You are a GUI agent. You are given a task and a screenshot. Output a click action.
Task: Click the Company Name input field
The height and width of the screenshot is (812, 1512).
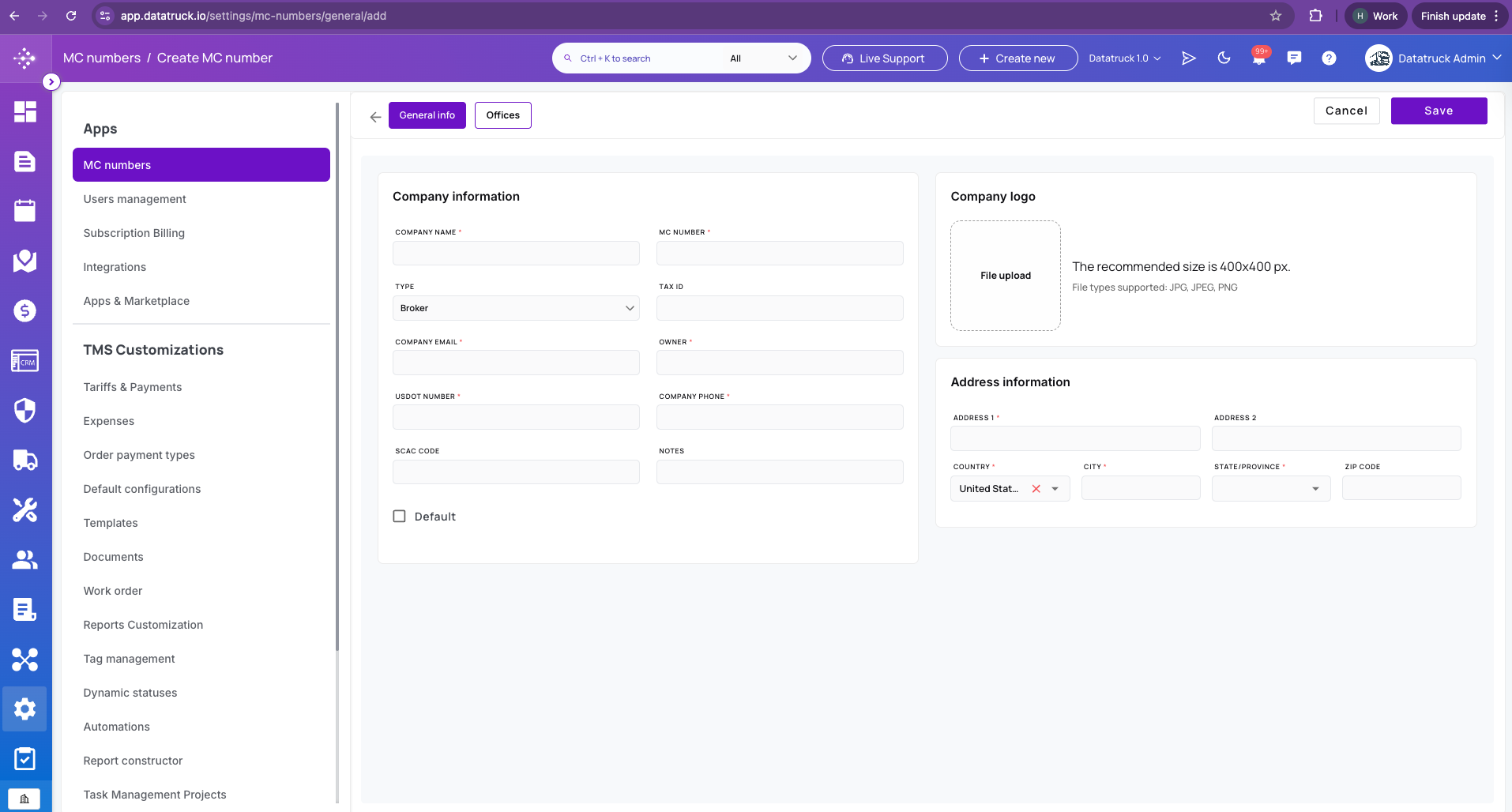pyautogui.click(x=516, y=254)
